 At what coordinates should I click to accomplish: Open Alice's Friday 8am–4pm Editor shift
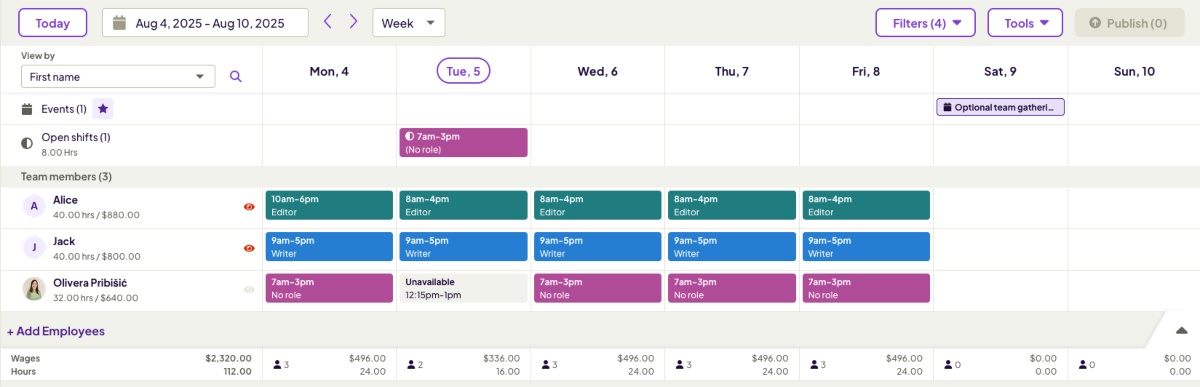866,205
